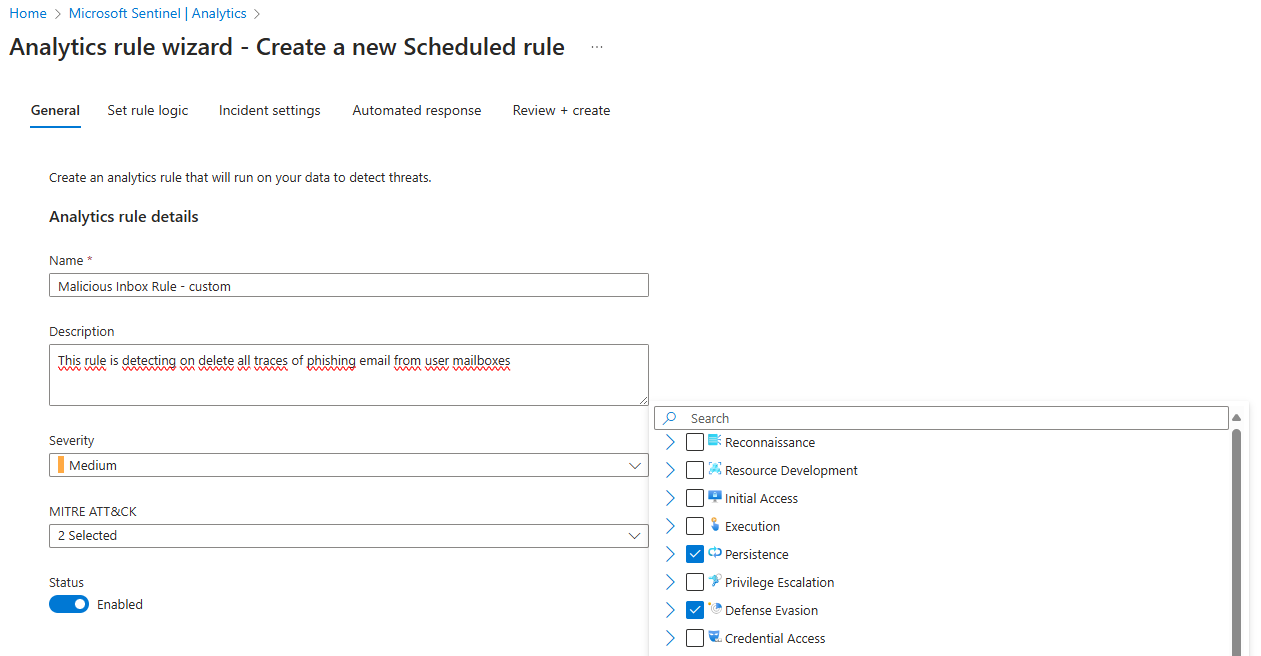
Task: Go to the Incident settings tab
Action: pyautogui.click(x=270, y=110)
